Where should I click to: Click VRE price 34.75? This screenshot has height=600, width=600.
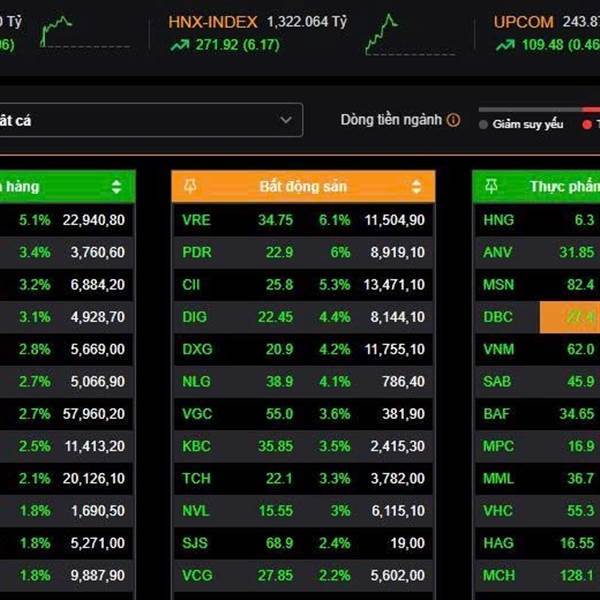point(275,220)
